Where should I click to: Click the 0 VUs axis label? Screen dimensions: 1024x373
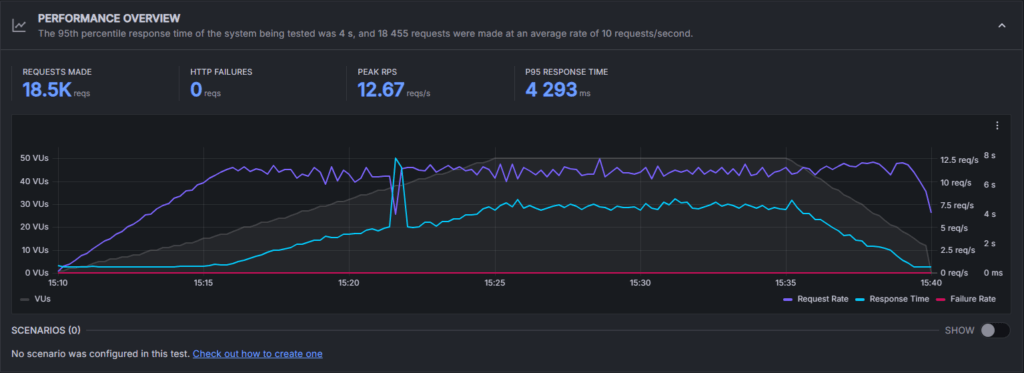coord(37,273)
